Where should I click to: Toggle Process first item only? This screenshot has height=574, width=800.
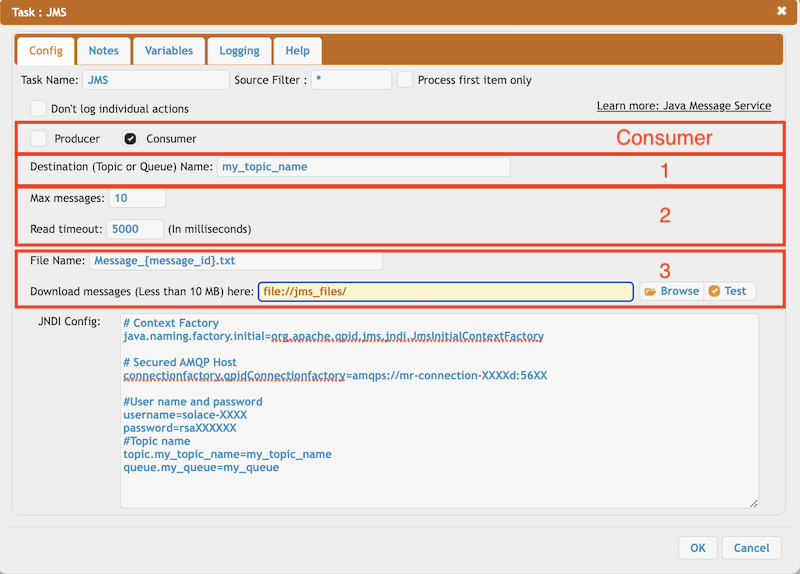tap(405, 80)
